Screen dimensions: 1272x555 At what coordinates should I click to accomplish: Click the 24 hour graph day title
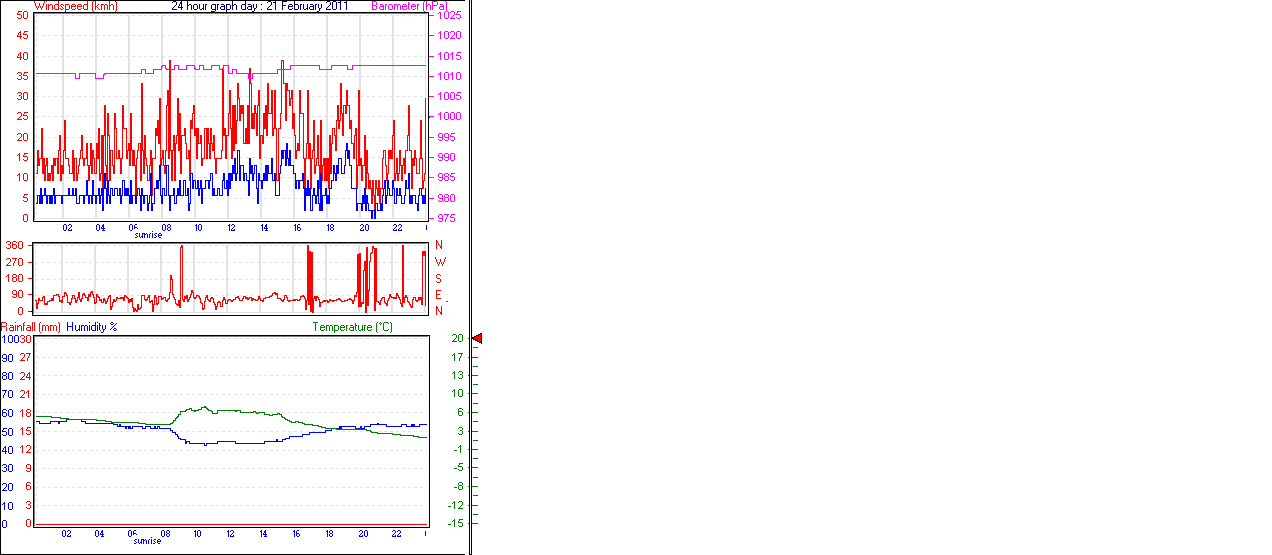(x=260, y=6)
